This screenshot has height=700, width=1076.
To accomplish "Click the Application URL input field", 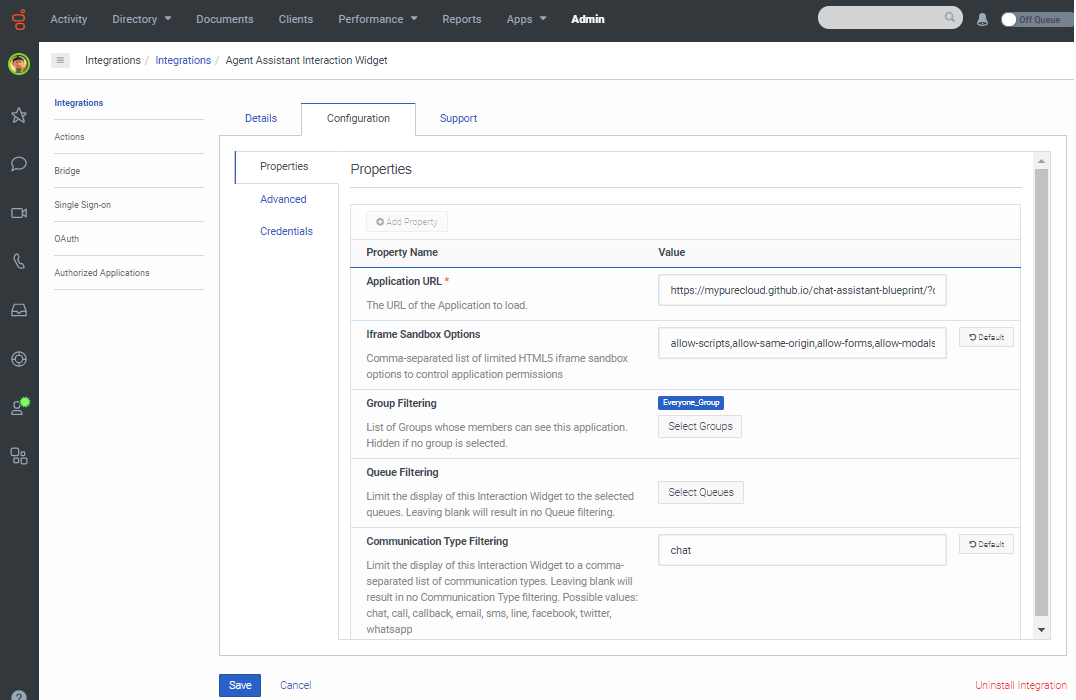I will [x=800, y=289].
